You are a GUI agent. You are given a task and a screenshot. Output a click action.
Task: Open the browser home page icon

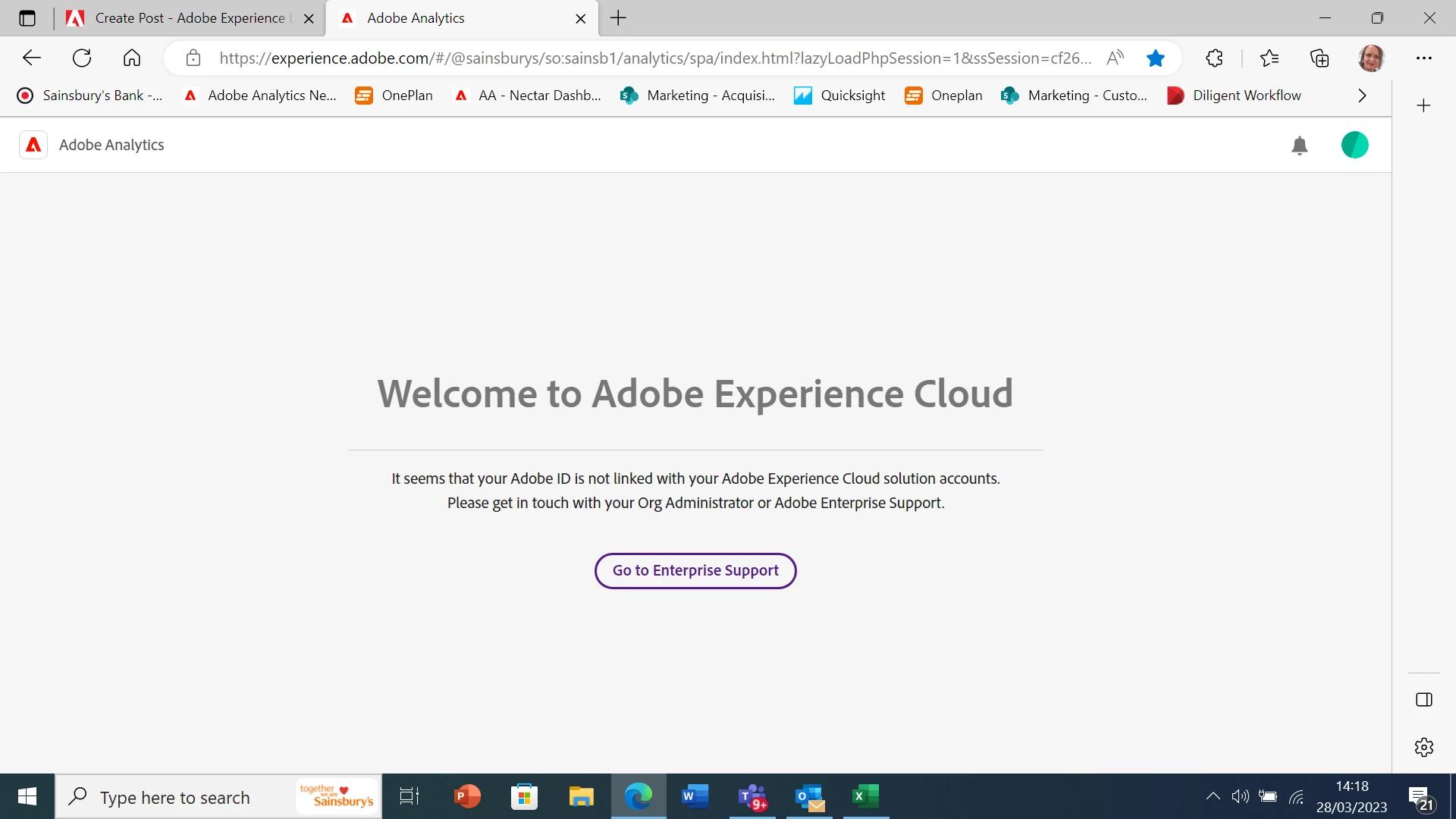click(132, 58)
